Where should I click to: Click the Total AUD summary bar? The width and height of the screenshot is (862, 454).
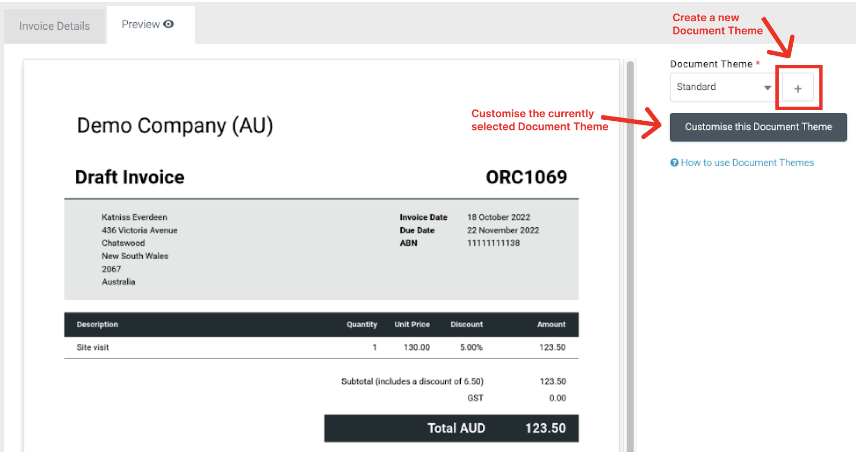tap(451, 428)
